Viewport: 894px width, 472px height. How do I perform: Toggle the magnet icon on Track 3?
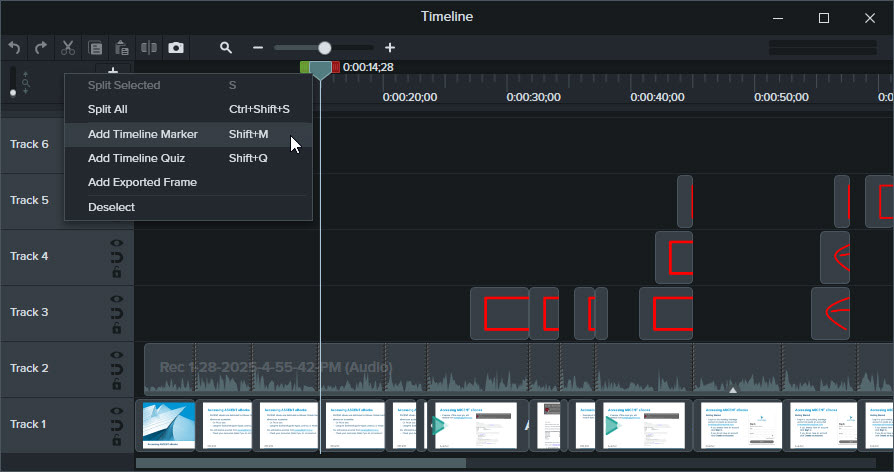116,314
